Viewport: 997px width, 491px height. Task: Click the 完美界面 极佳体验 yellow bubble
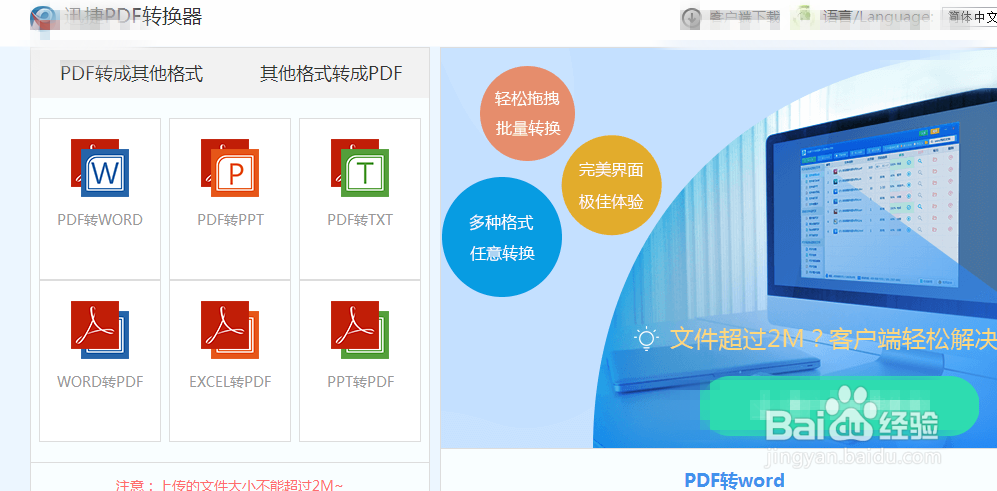[611, 185]
